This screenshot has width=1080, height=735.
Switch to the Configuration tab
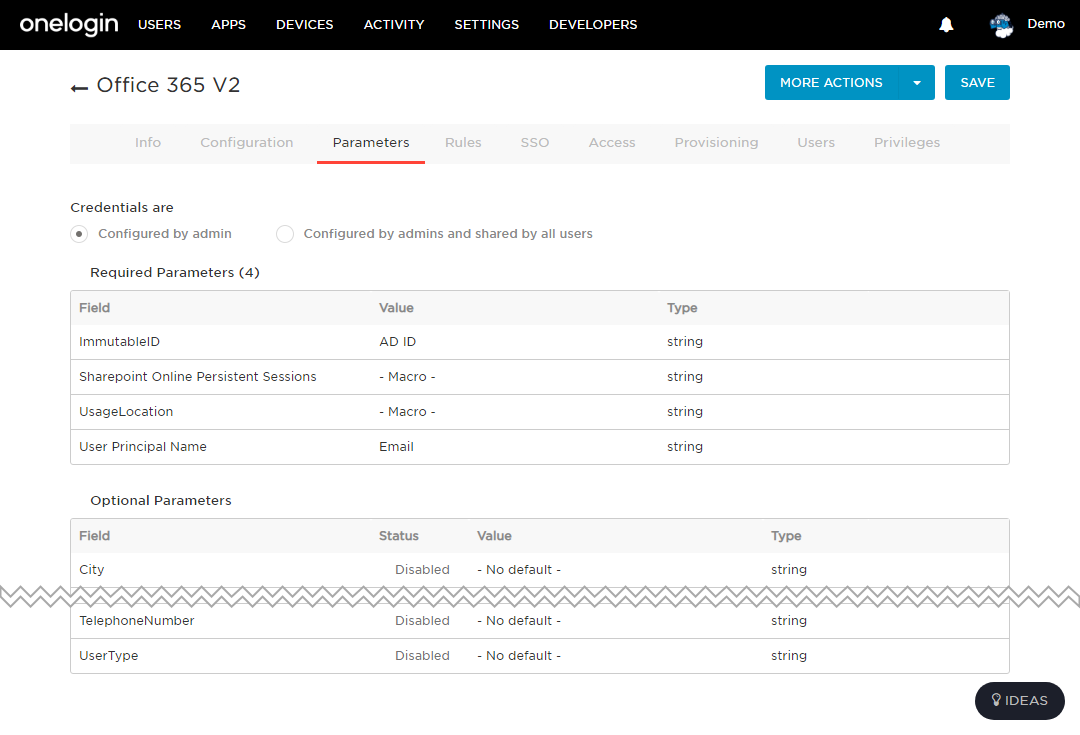[247, 143]
